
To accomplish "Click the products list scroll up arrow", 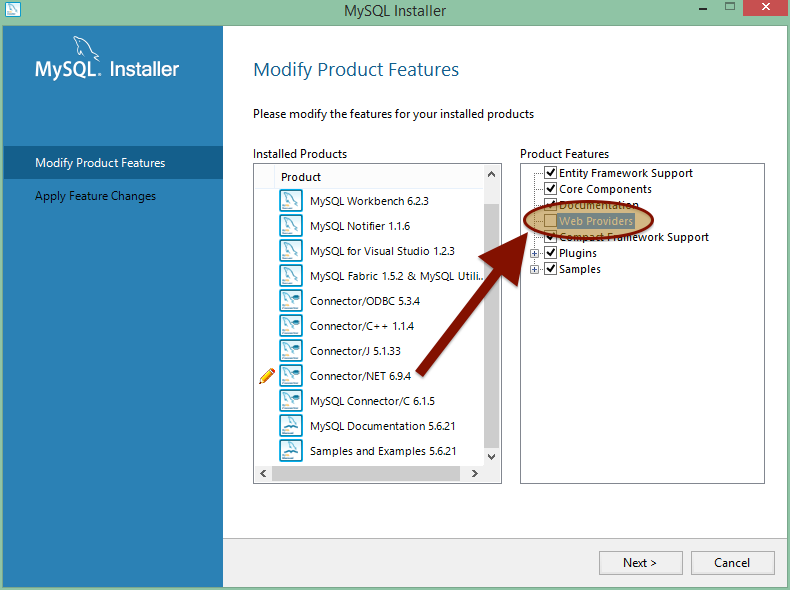I will (x=491, y=174).
